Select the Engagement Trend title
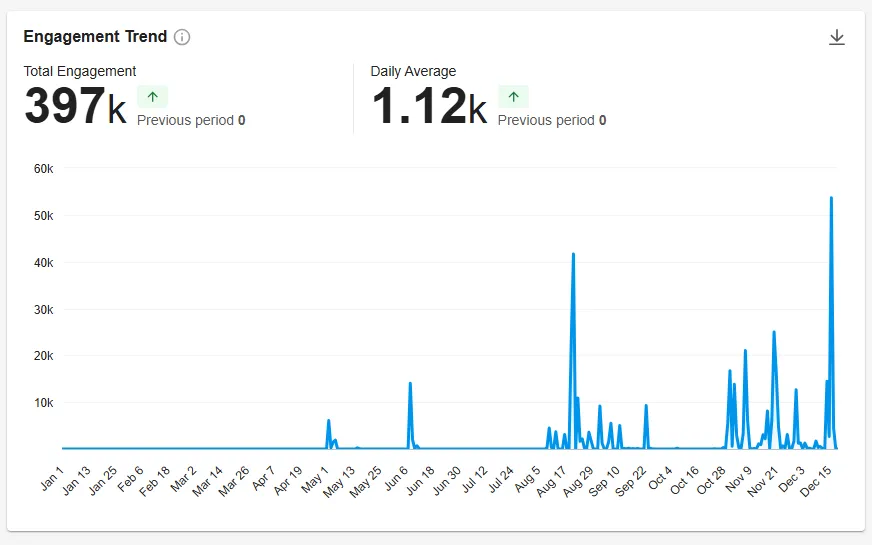Screen dimensions: 872x545 point(95,37)
